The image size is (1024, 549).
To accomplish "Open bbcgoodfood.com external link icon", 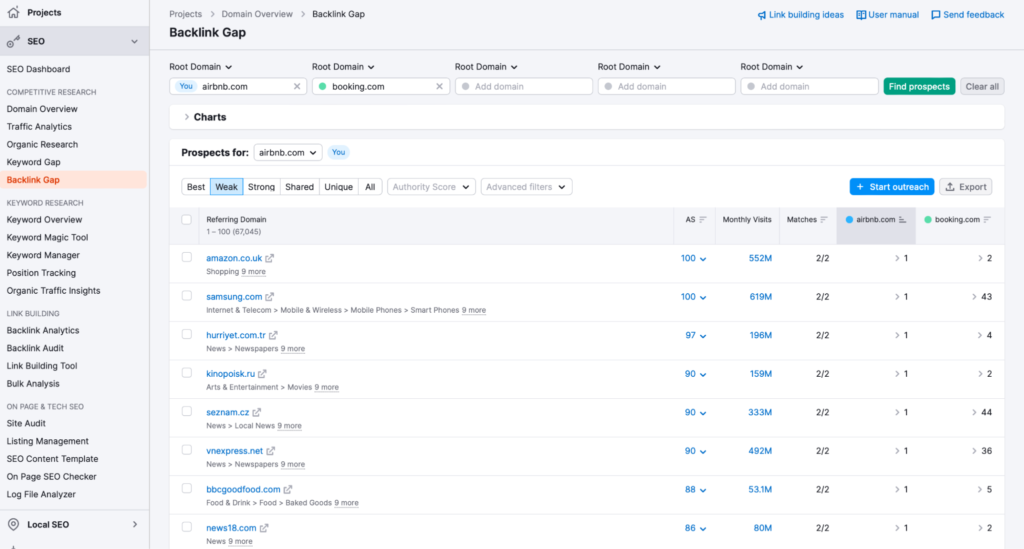I will (288, 489).
